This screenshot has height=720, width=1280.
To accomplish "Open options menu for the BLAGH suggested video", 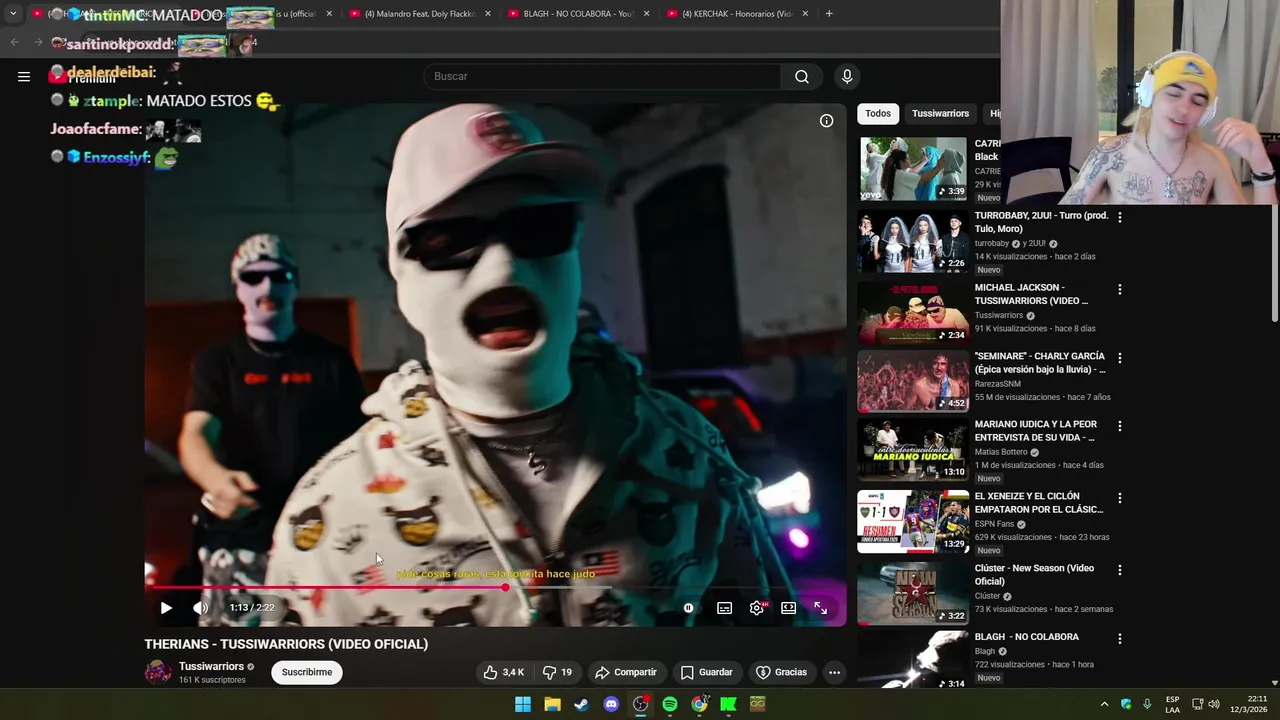I will click(x=1119, y=638).
